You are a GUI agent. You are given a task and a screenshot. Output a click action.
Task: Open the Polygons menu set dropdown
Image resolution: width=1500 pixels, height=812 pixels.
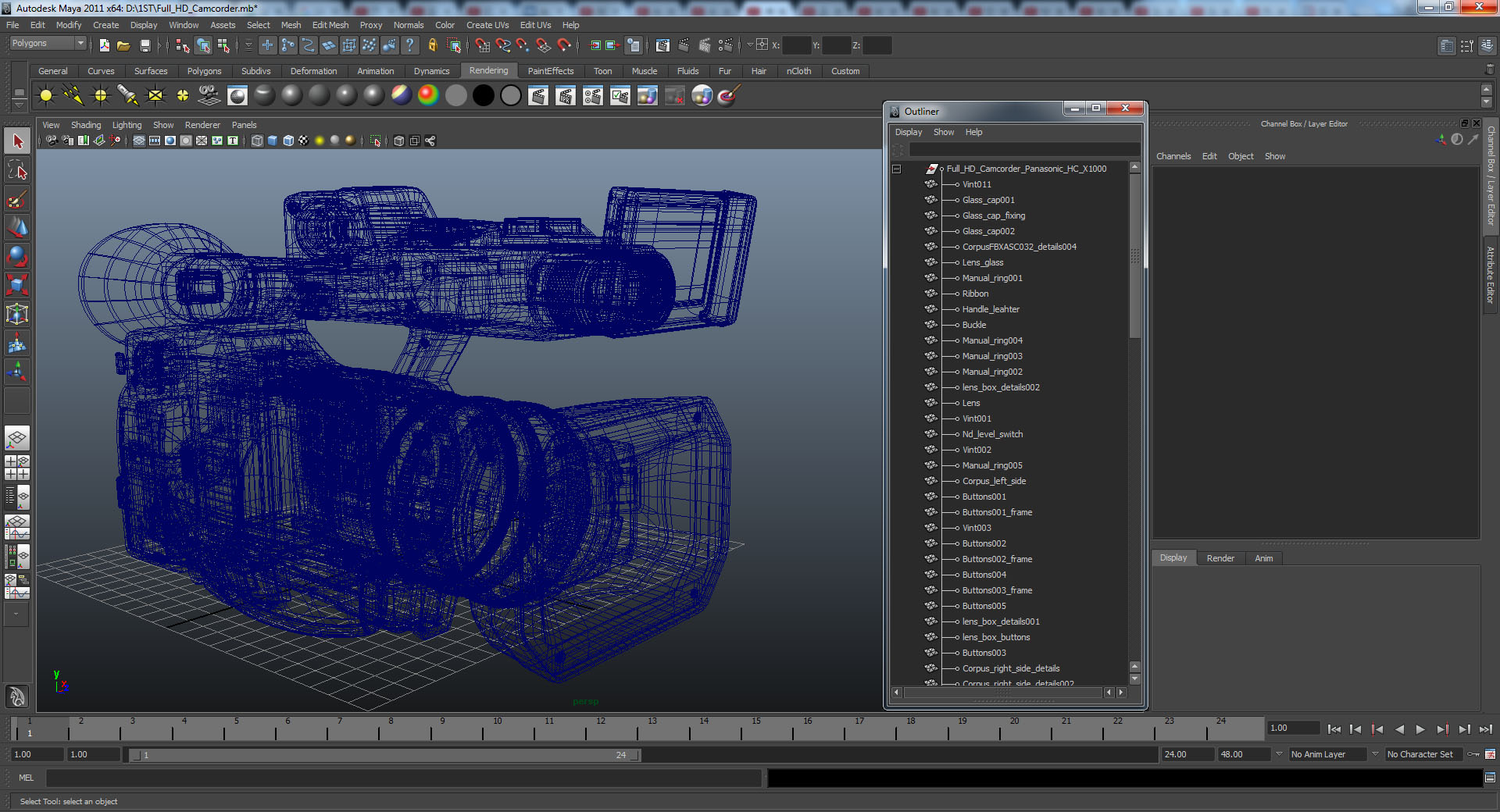click(x=47, y=44)
